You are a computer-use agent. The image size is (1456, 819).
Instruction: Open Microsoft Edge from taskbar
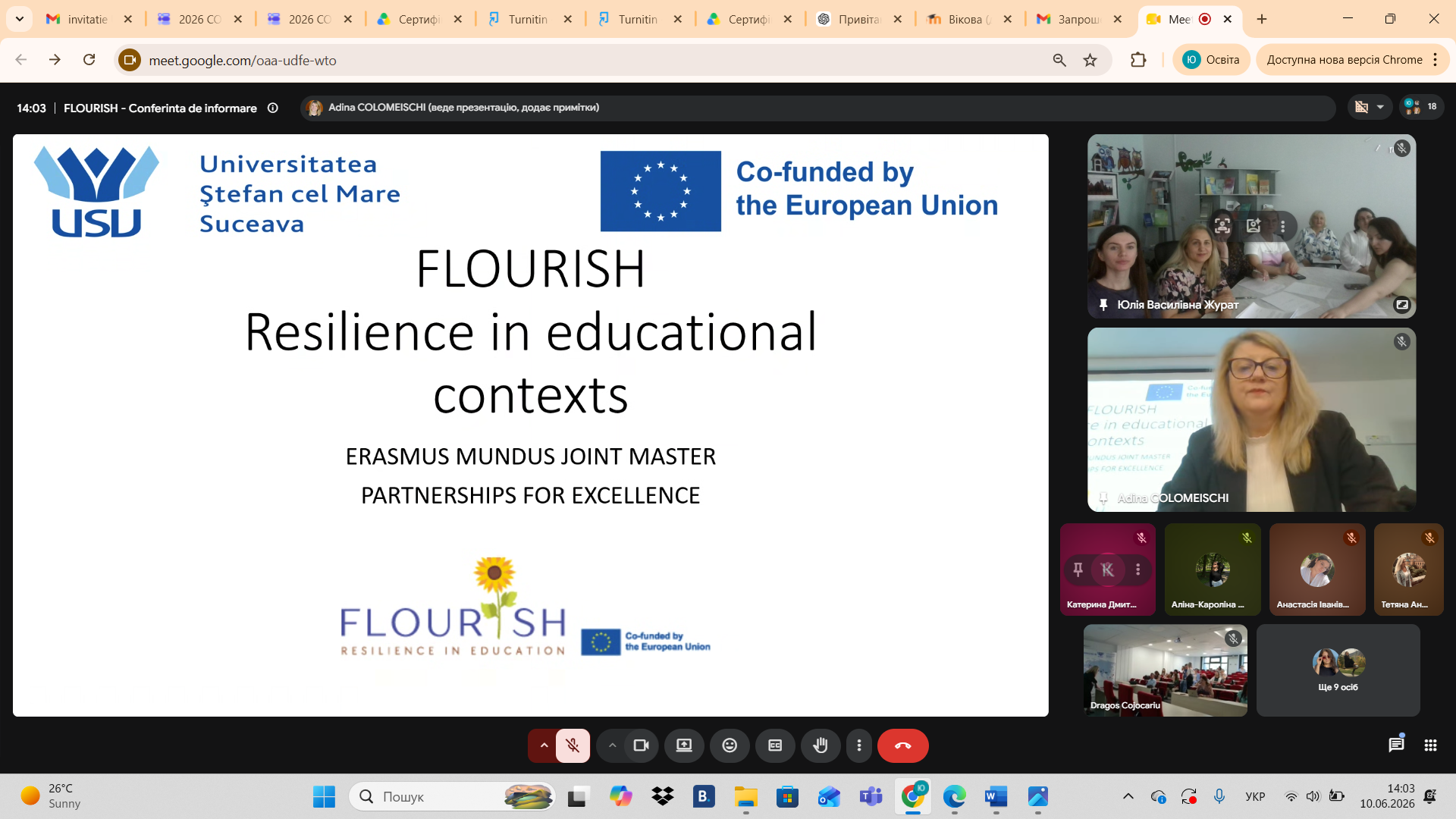point(955,797)
